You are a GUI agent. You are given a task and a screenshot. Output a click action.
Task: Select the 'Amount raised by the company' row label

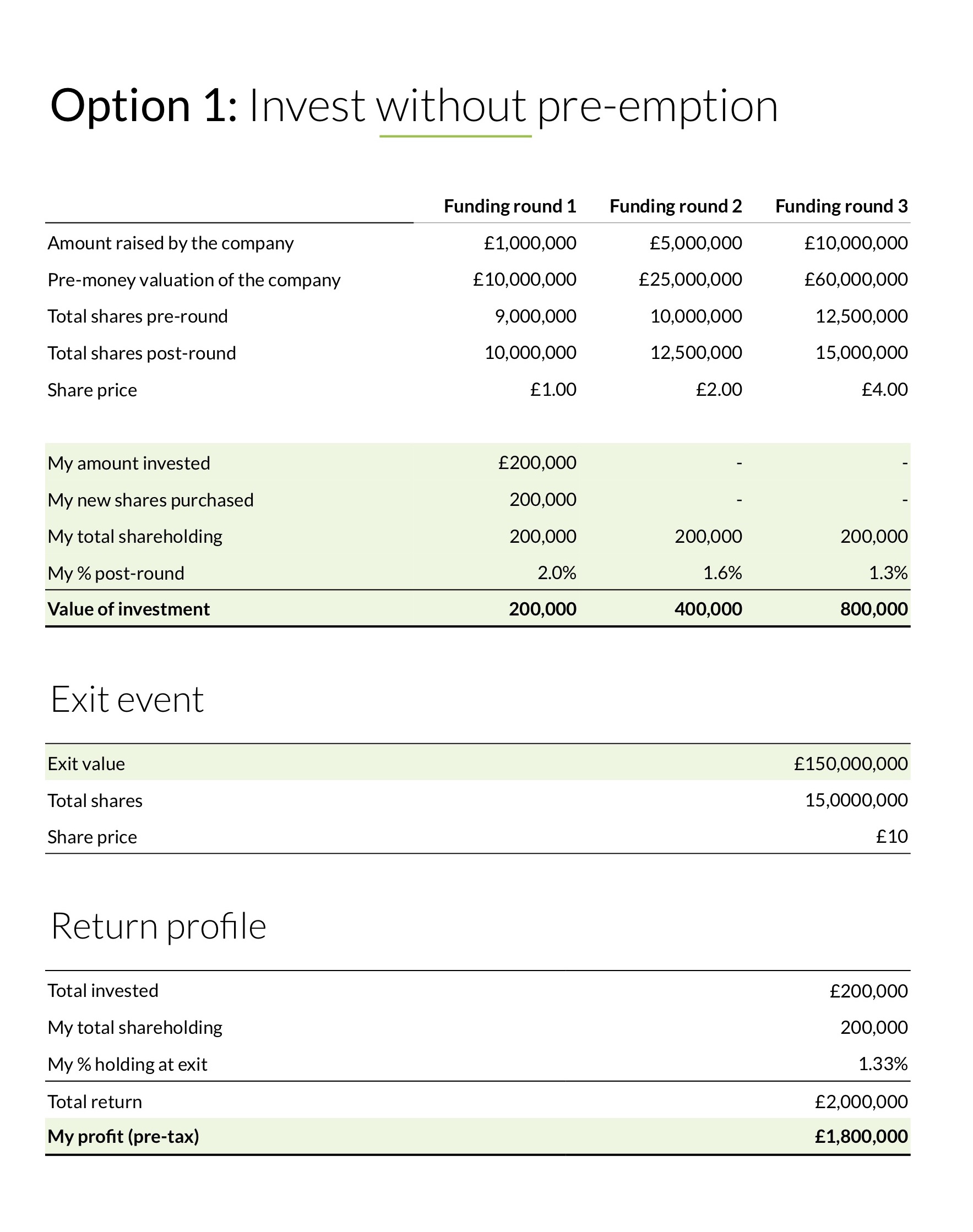click(x=170, y=243)
